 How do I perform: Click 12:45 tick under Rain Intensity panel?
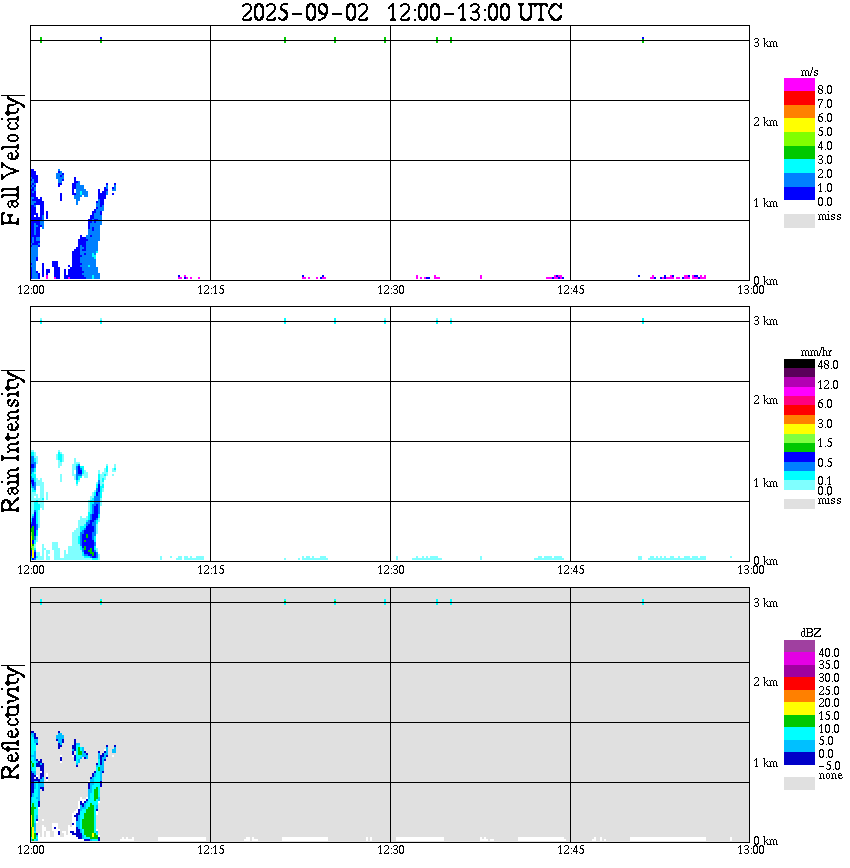tap(571, 570)
